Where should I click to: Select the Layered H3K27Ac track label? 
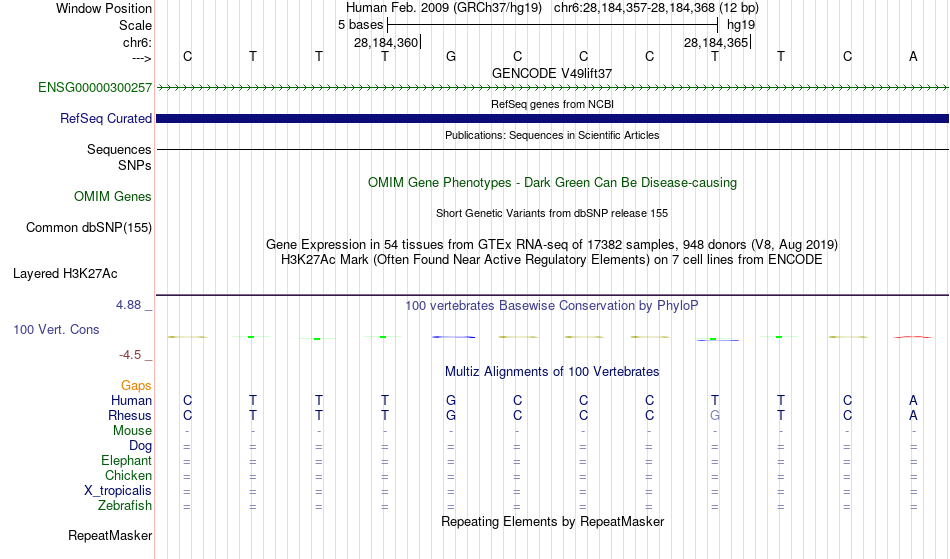coord(65,274)
